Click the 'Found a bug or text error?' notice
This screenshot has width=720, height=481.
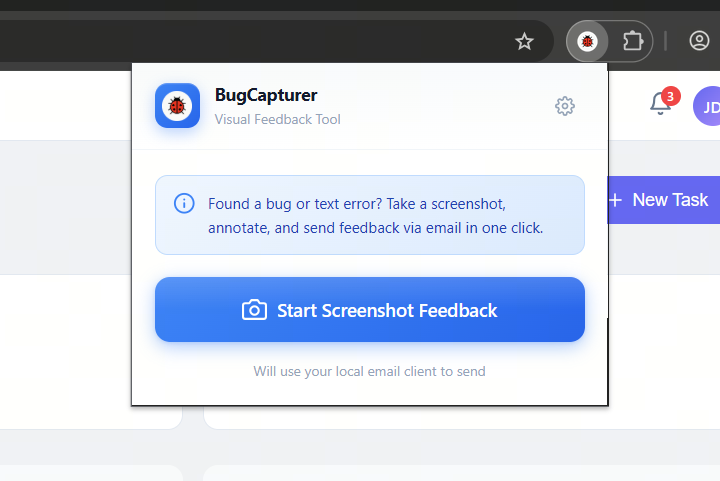pyautogui.click(x=370, y=215)
